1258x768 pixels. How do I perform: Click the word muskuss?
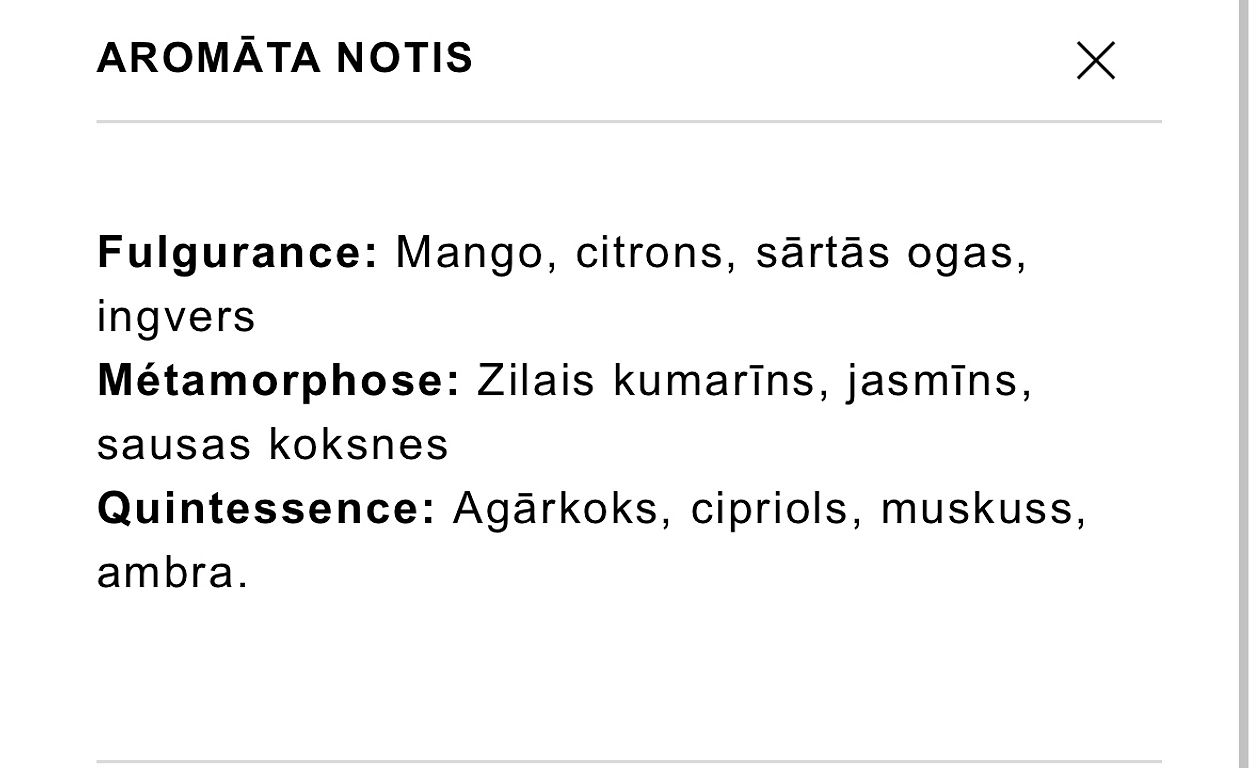coord(982,508)
